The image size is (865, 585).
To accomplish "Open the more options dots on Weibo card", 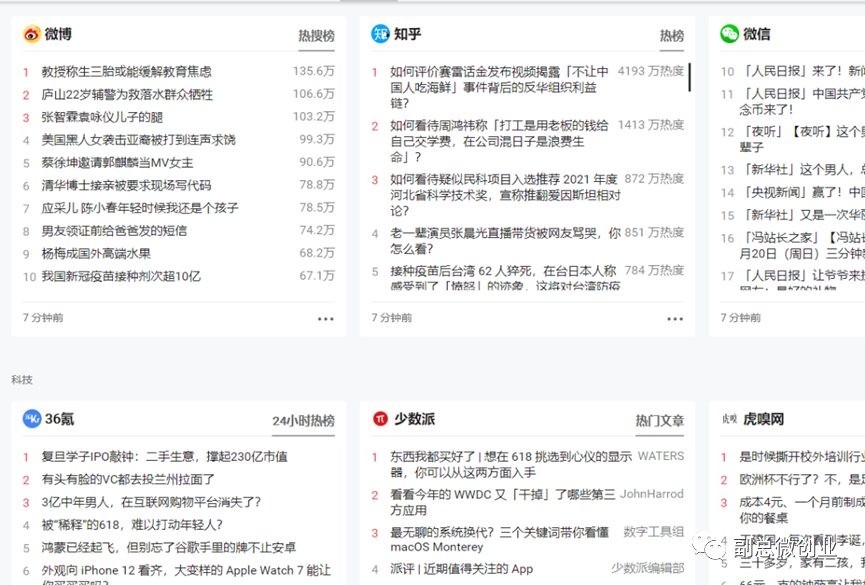I will click(x=325, y=318).
